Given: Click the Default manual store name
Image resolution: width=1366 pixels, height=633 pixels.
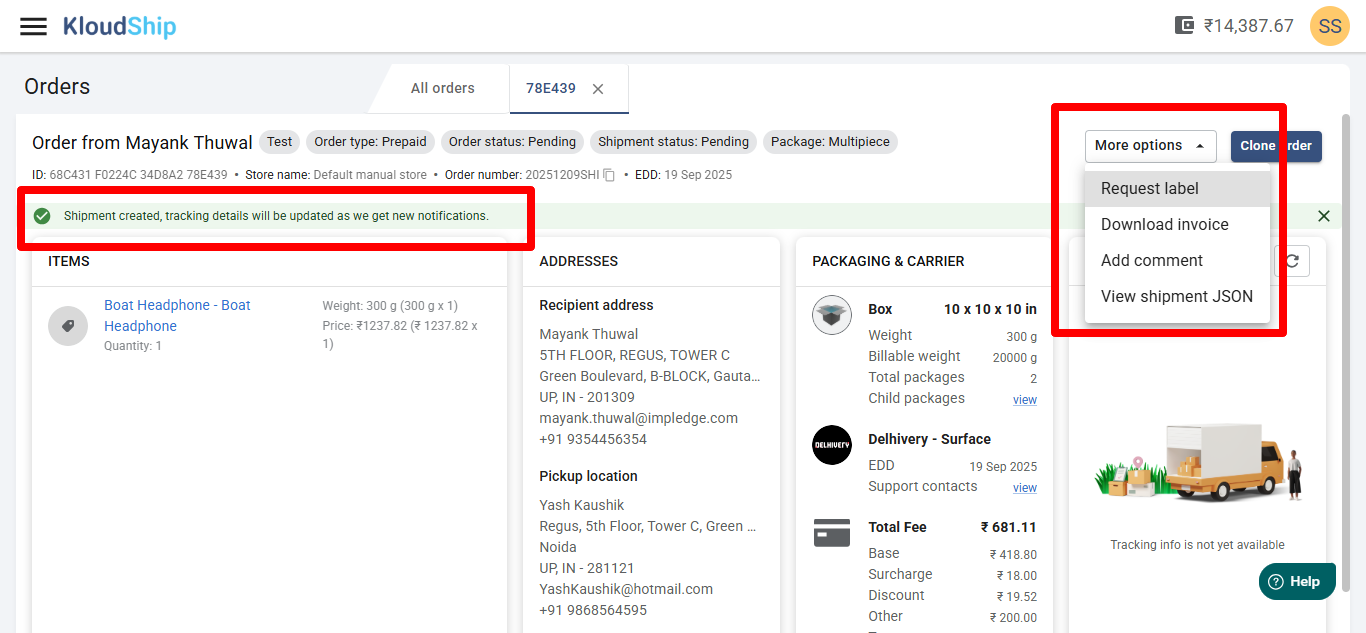Looking at the screenshot, I should point(370,175).
